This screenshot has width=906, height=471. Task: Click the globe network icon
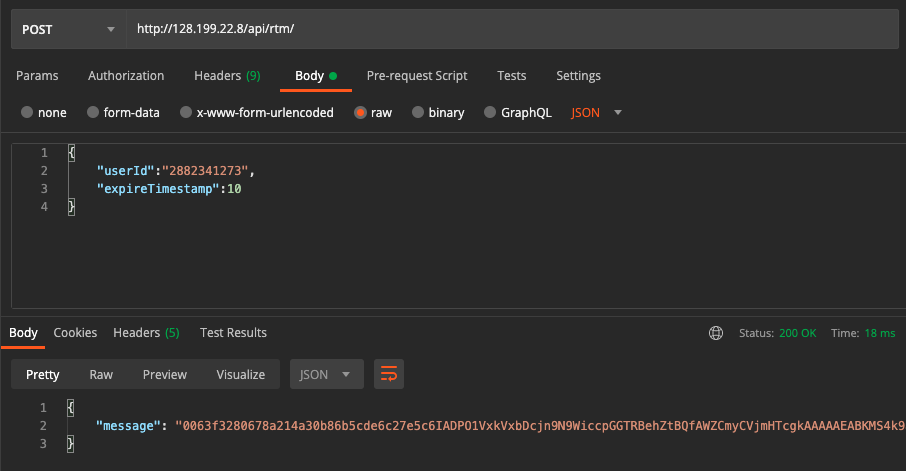pyautogui.click(x=716, y=333)
